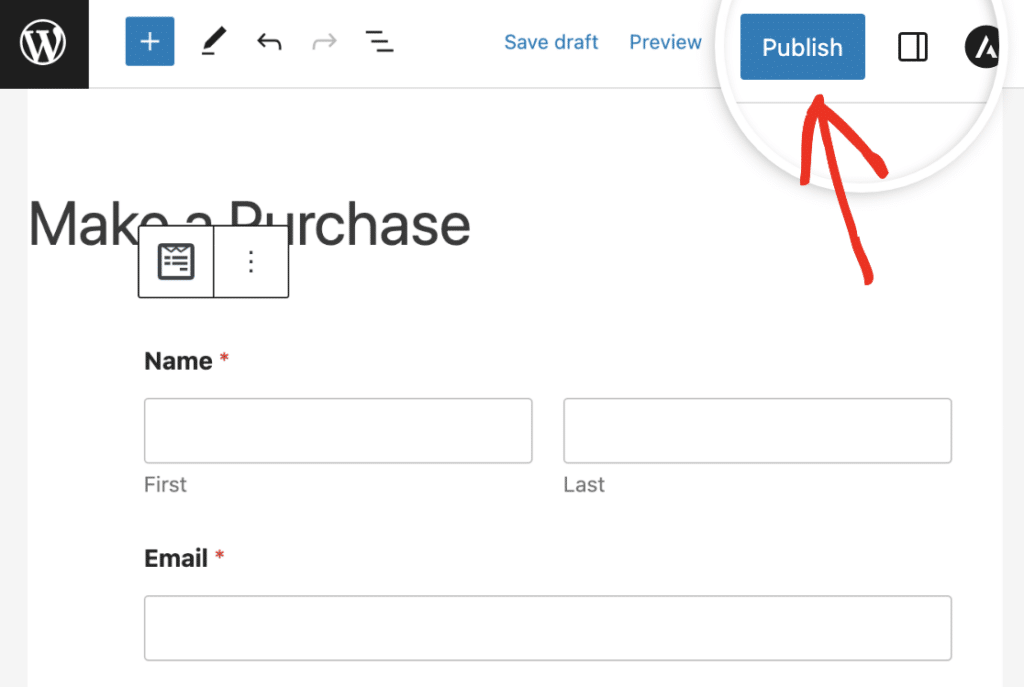Click the required asterisk next to Name
This screenshot has height=687, width=1024.
223,358
